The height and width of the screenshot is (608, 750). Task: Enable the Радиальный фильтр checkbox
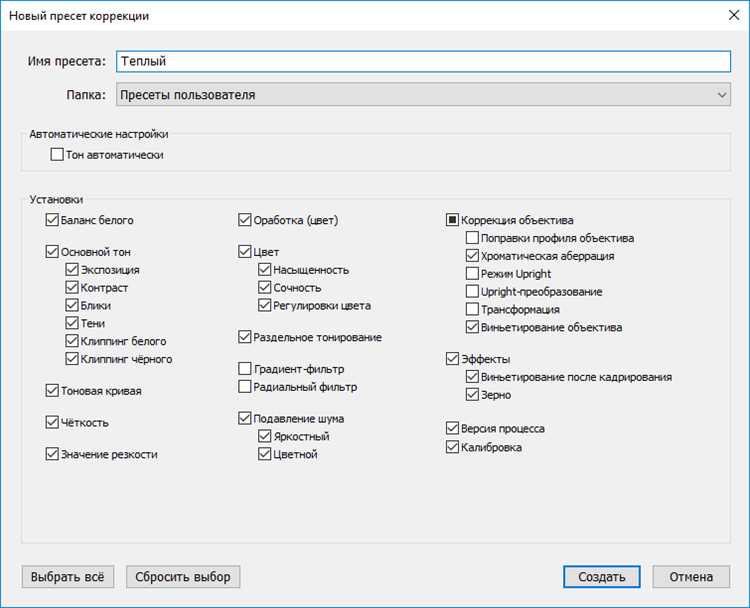[244, 387]
